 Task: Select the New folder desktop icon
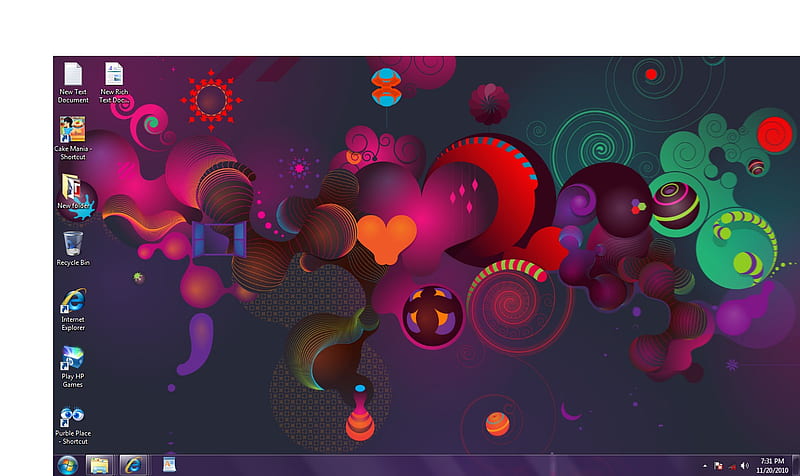pos(72,191)
